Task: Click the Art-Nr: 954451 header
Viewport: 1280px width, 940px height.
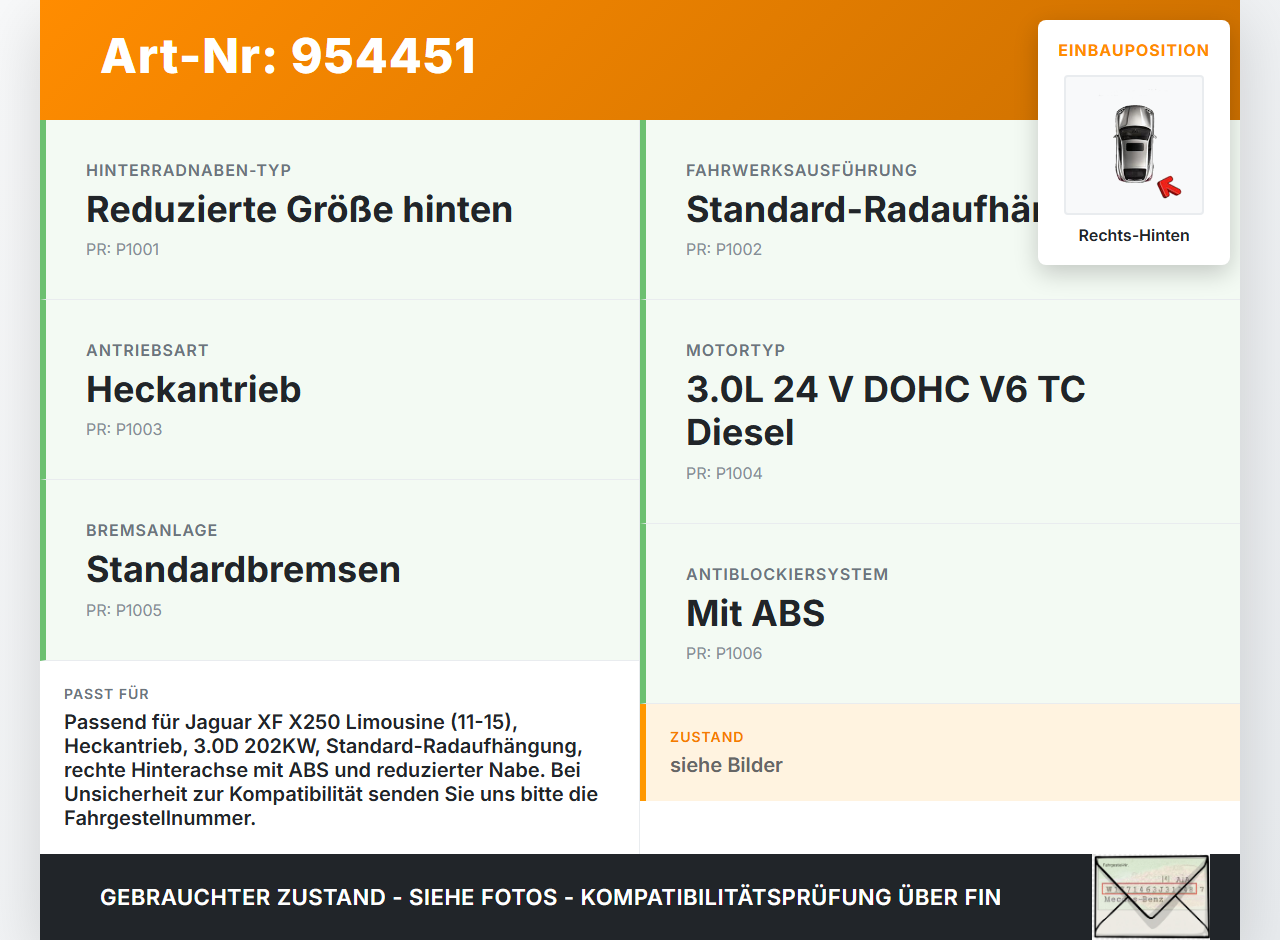Action: (x=289, y=56)
